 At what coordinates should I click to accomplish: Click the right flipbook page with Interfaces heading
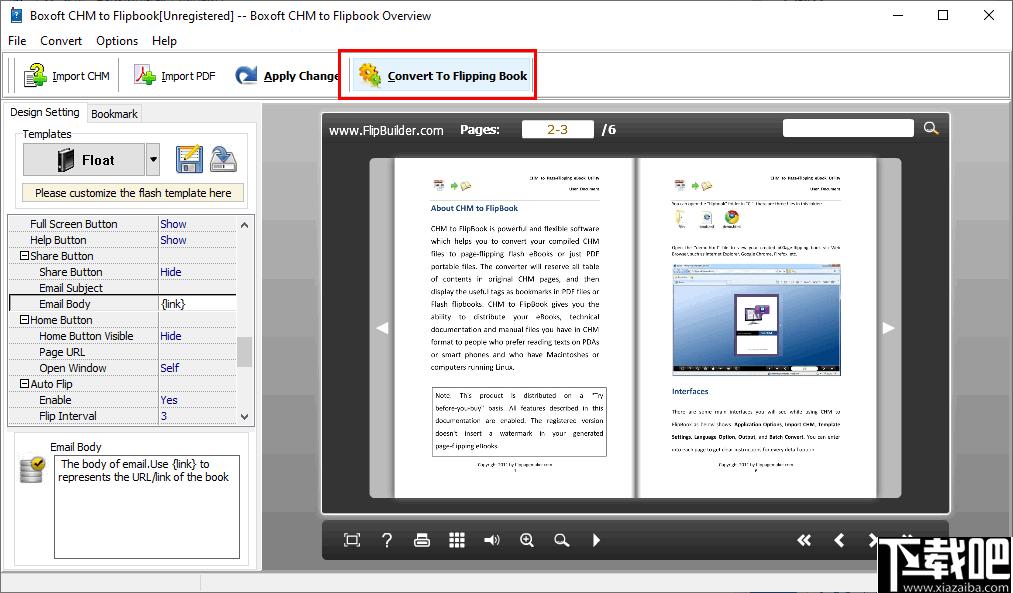coord(757,328)
